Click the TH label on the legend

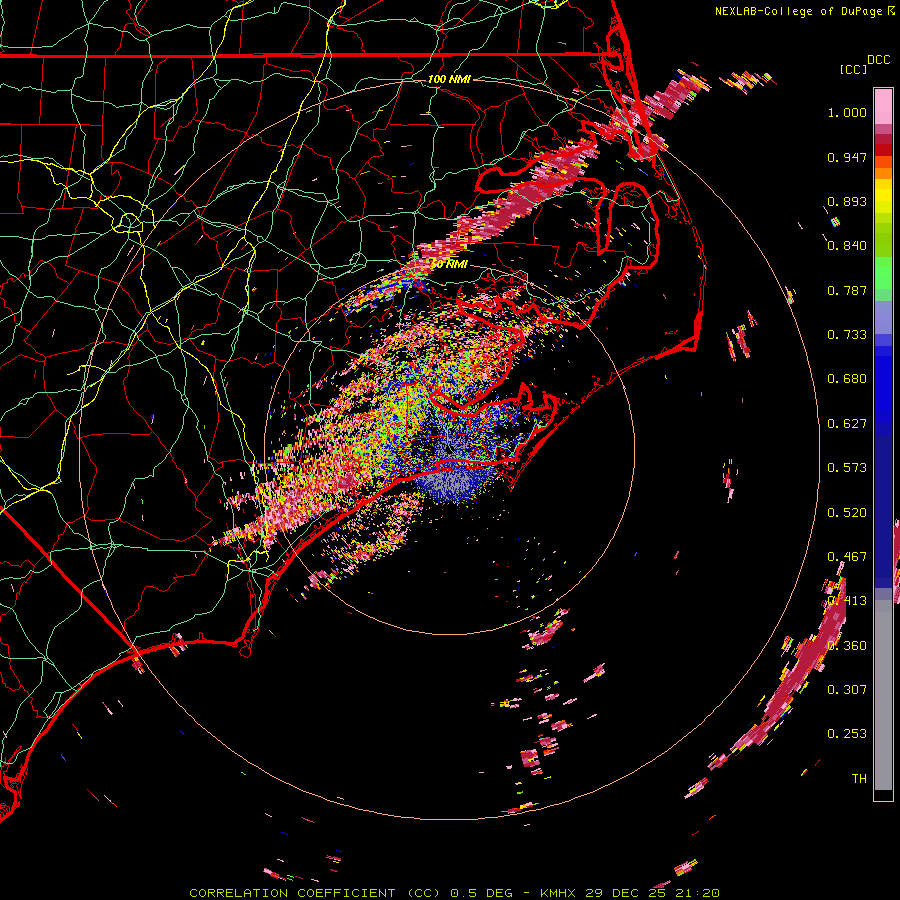[x=859, y=779]
